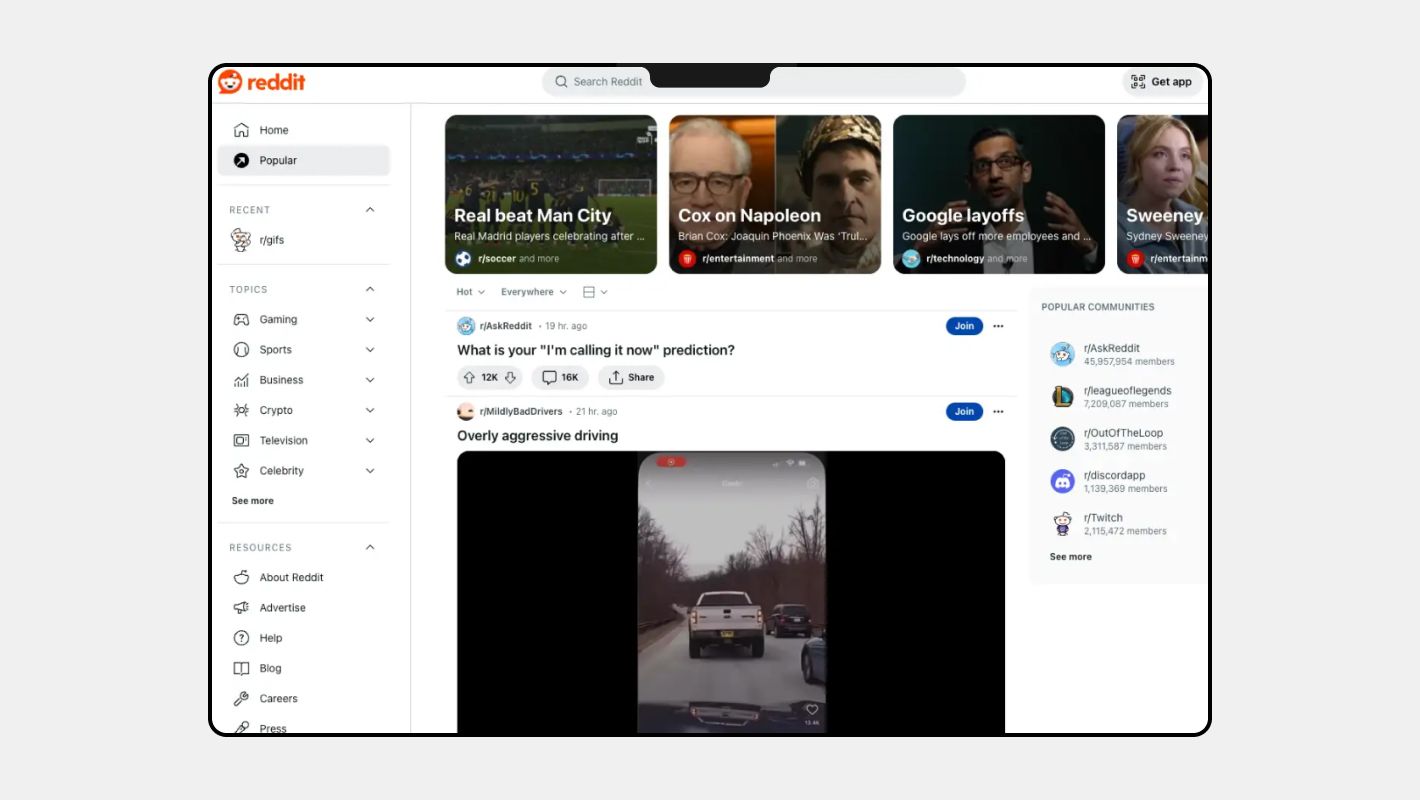Open options menu for MildlyBadDrivers post

click(x=997, y=412)
